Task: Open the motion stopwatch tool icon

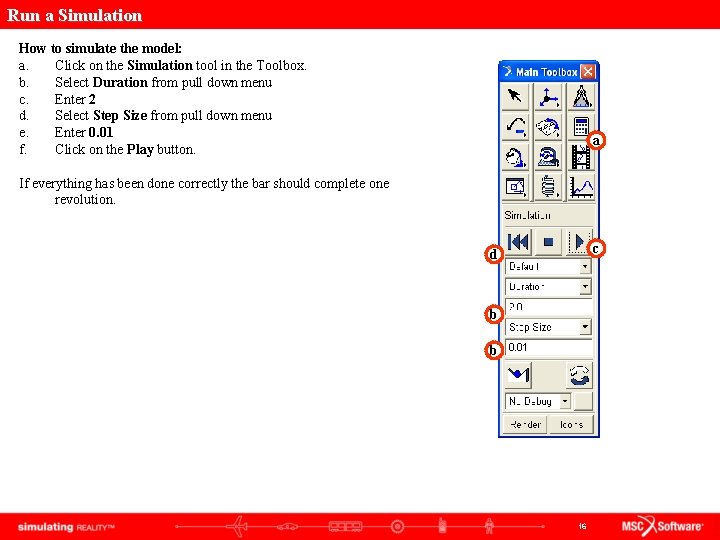Action: click(515, 157)
